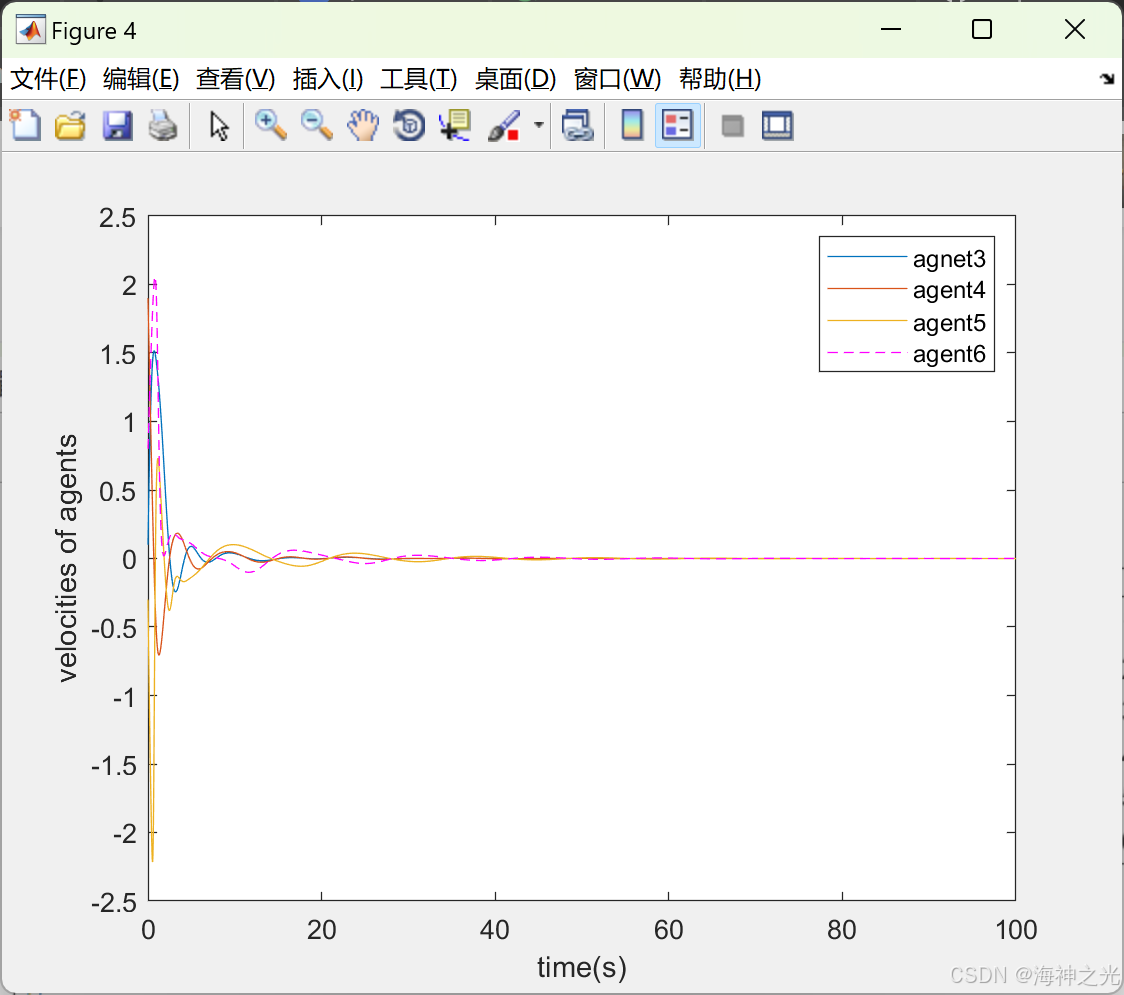Open the 插入(I) menu
This screenshot has width=1124, height=995.
pos(328,79)
